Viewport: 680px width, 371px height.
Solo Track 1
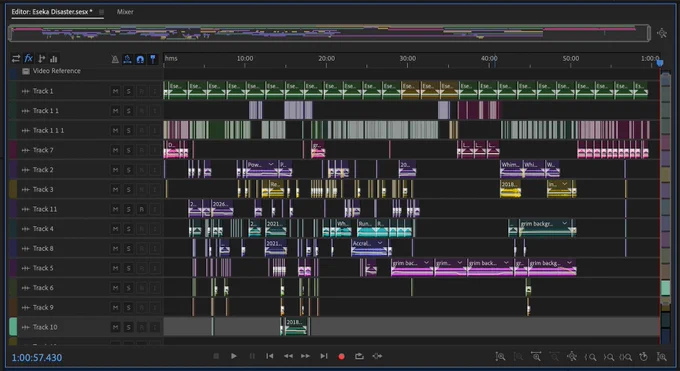pos(128,91)
